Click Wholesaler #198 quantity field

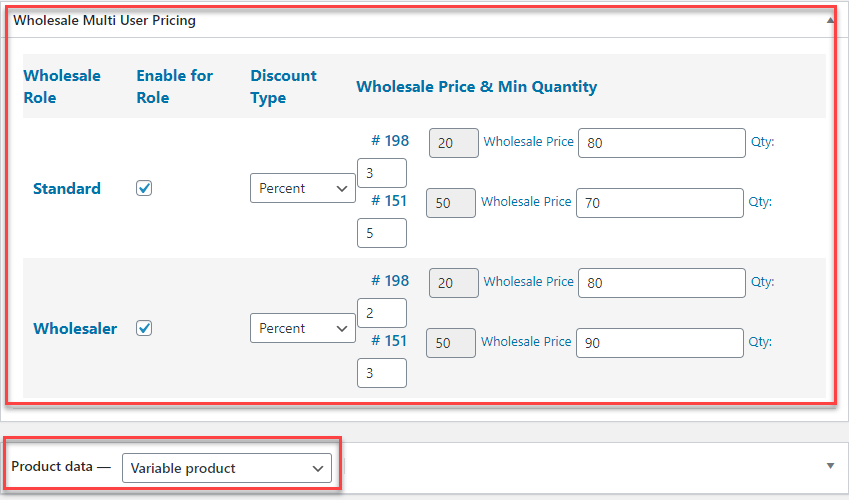[381, 313]
